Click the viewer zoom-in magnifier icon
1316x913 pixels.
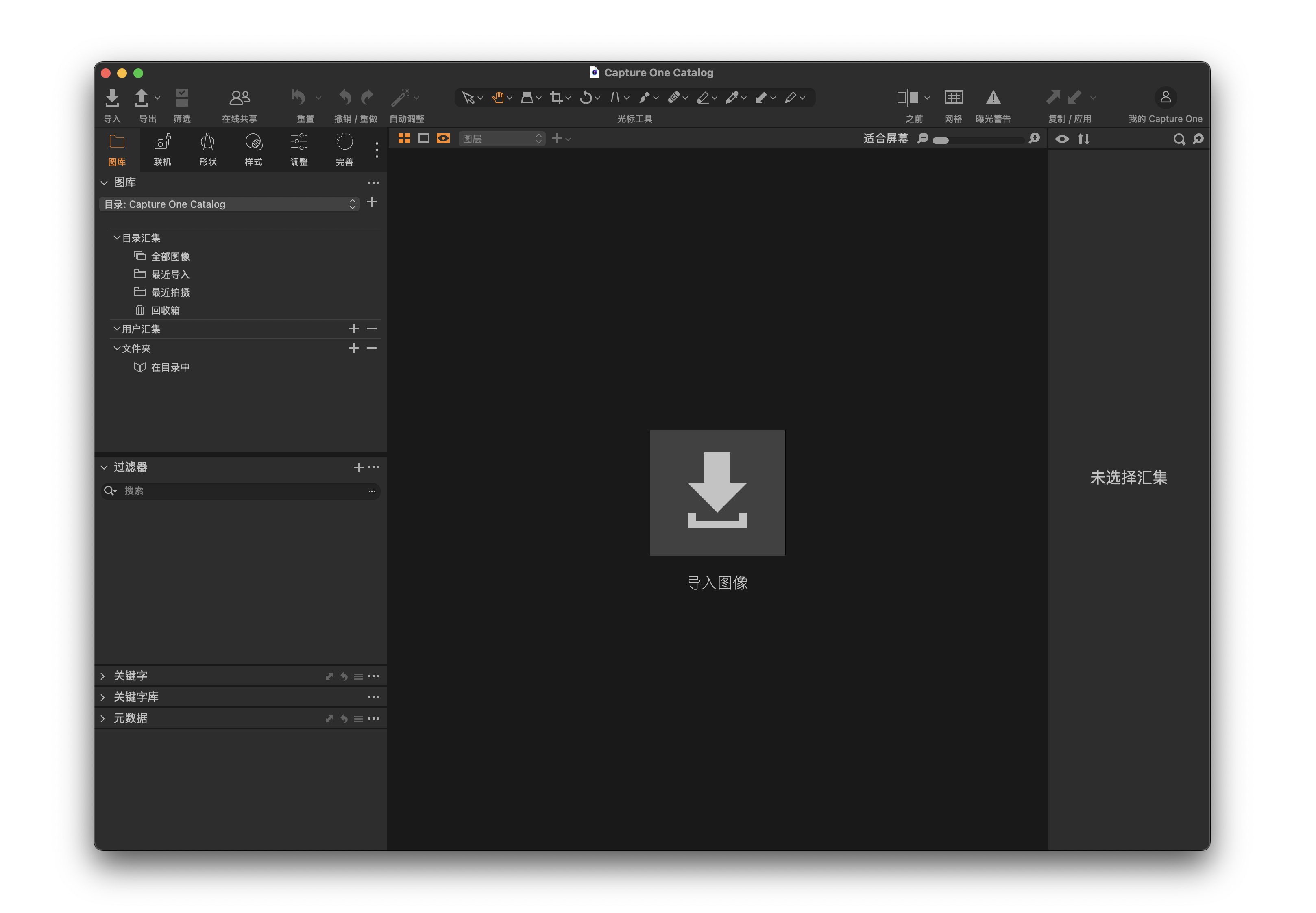tap(1034, 139)
